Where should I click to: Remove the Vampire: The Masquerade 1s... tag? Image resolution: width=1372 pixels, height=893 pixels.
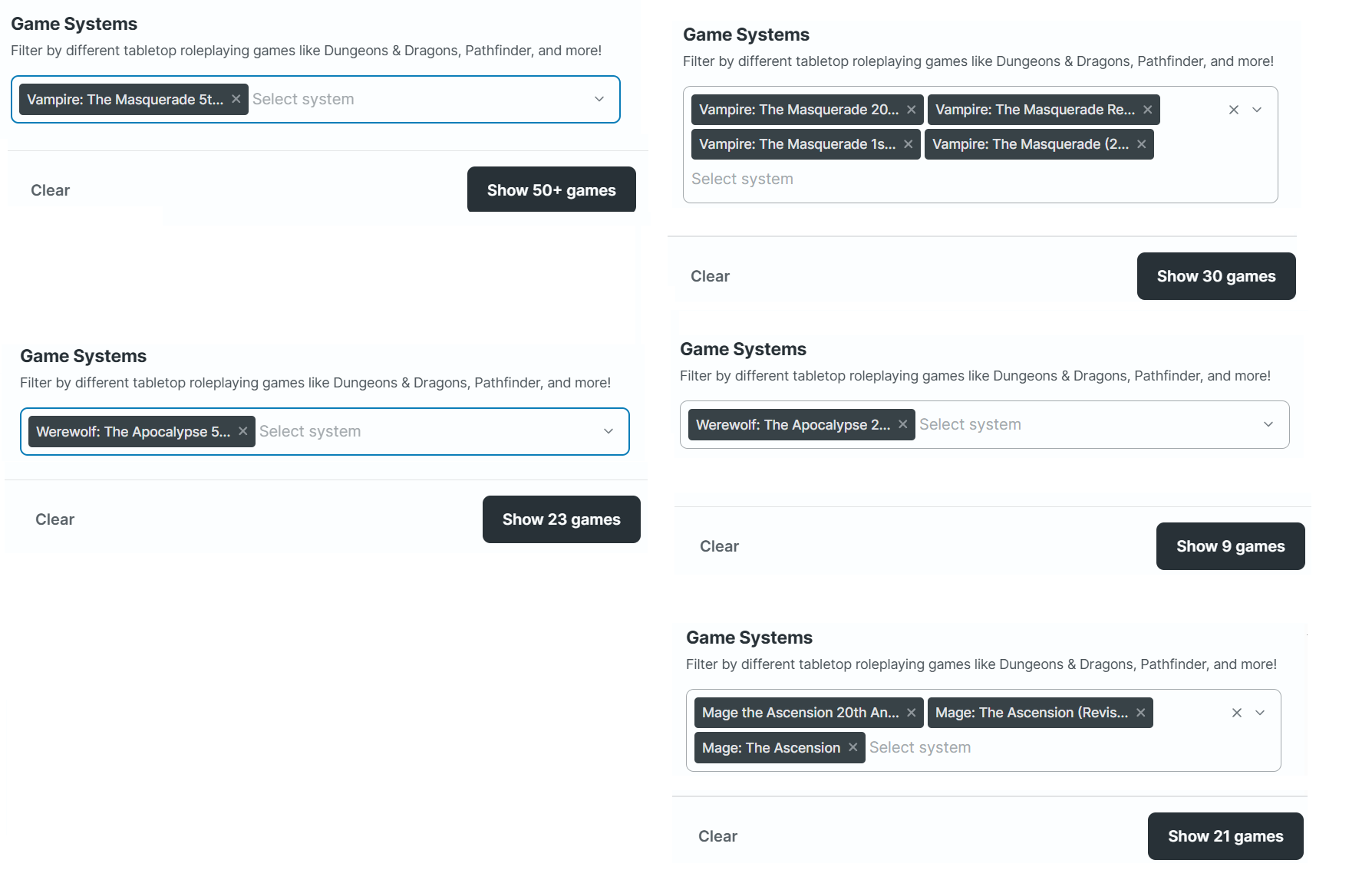[x=908, y=144]
